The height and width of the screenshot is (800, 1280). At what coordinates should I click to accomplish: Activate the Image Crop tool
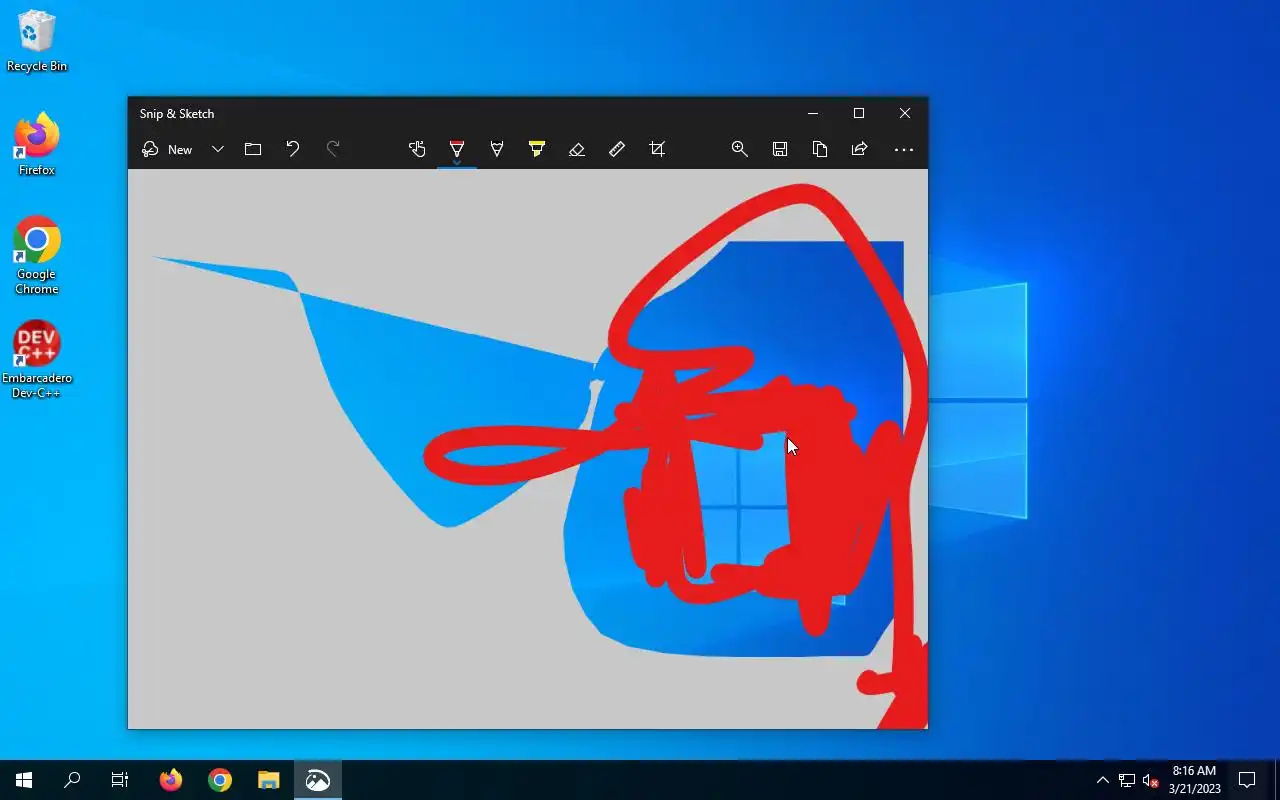click(657, 149)
